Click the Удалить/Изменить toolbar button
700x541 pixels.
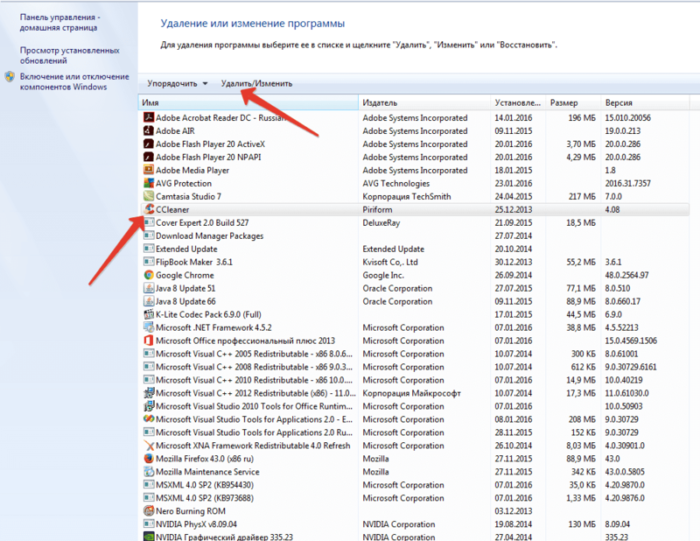click(257, 83)
